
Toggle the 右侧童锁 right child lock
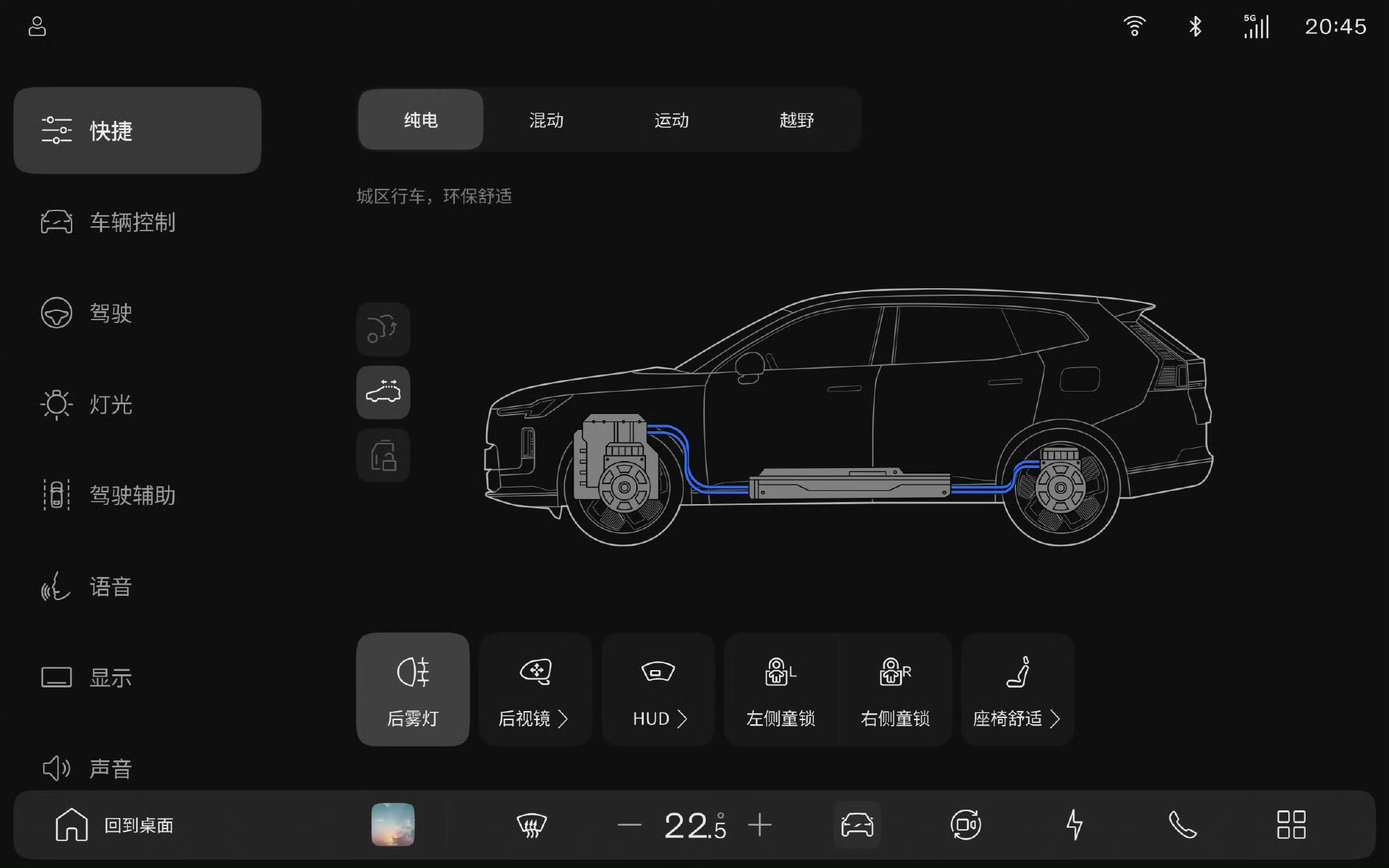click(x=895, y=689)
